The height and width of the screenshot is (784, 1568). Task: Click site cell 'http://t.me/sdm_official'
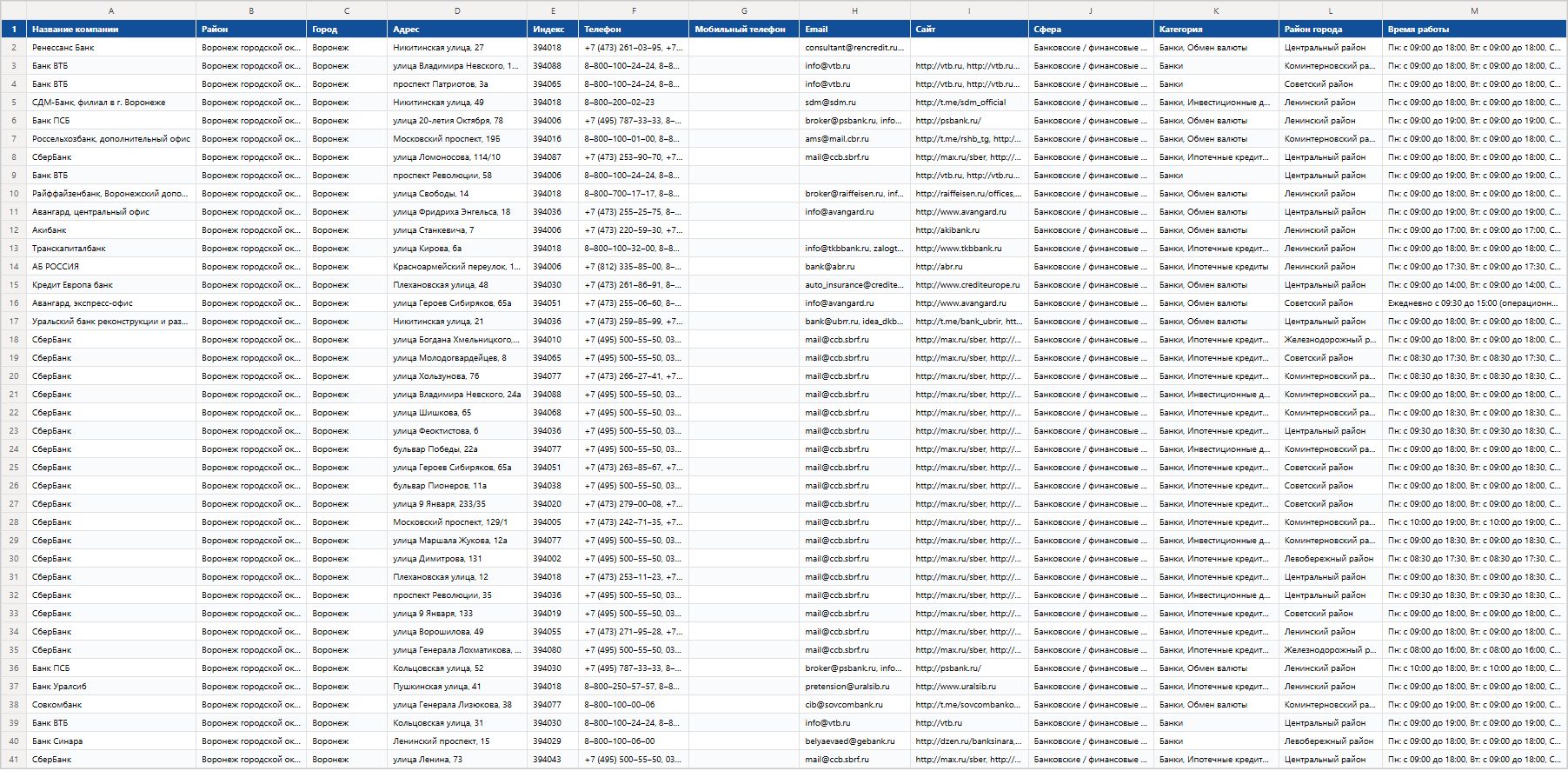(x=969, y=103)
